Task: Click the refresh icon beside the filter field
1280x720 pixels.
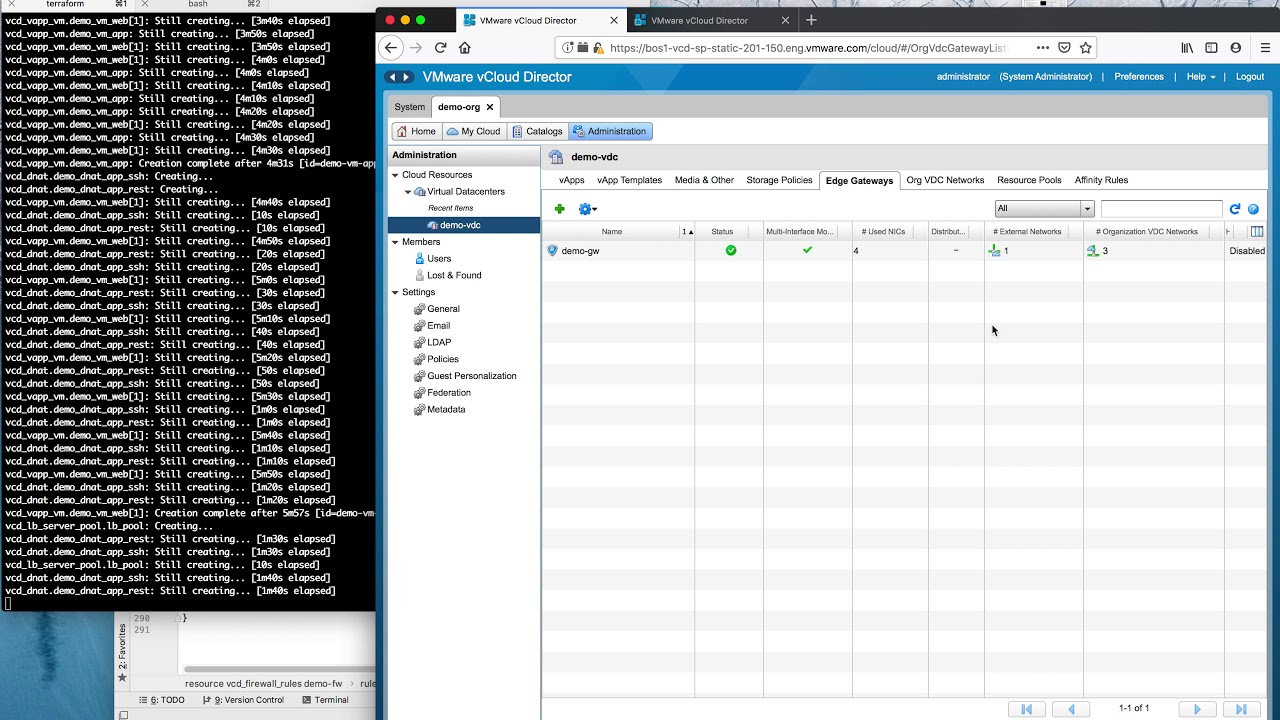Action: [x=1235, y=209]
